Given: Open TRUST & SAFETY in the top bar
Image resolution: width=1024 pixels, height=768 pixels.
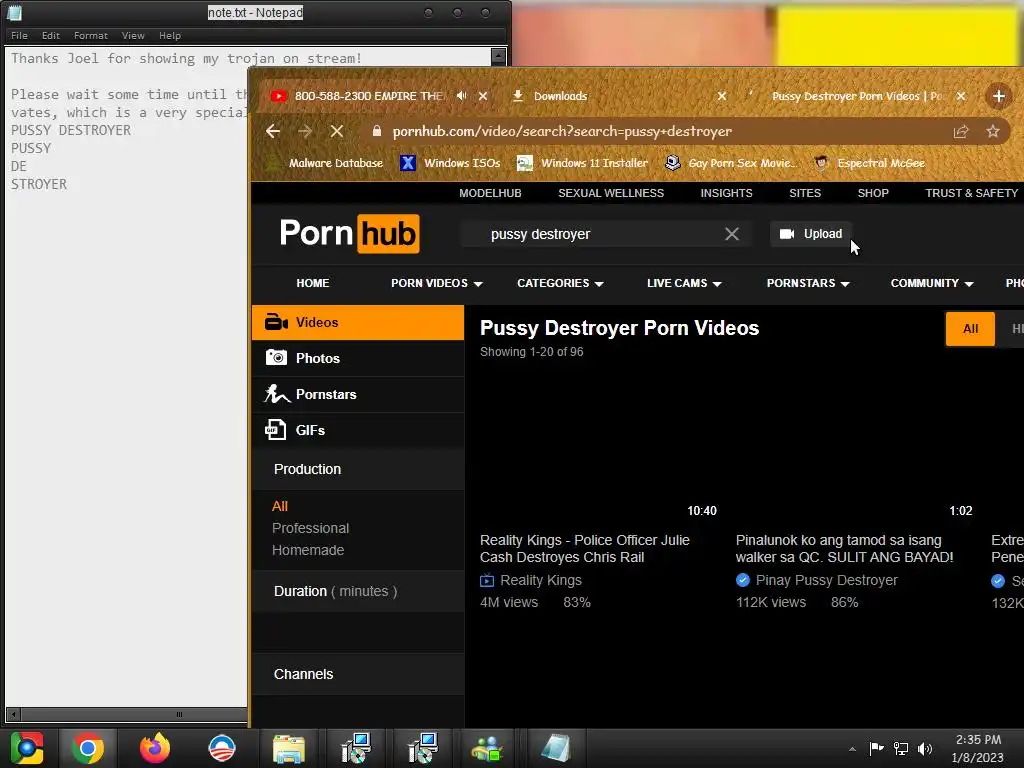Looking at the screenshot, I should click(x=971, y=193).
